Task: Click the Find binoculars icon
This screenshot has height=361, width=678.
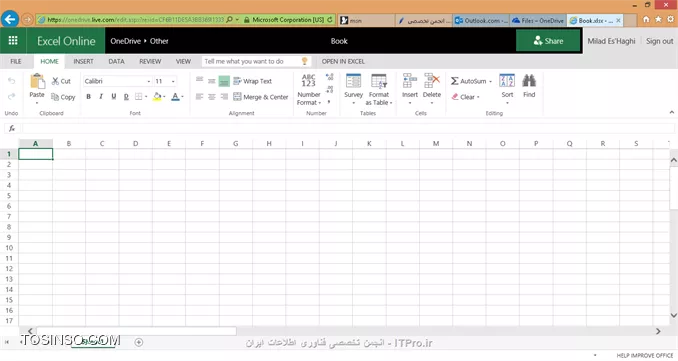Action: click(529, 81)
